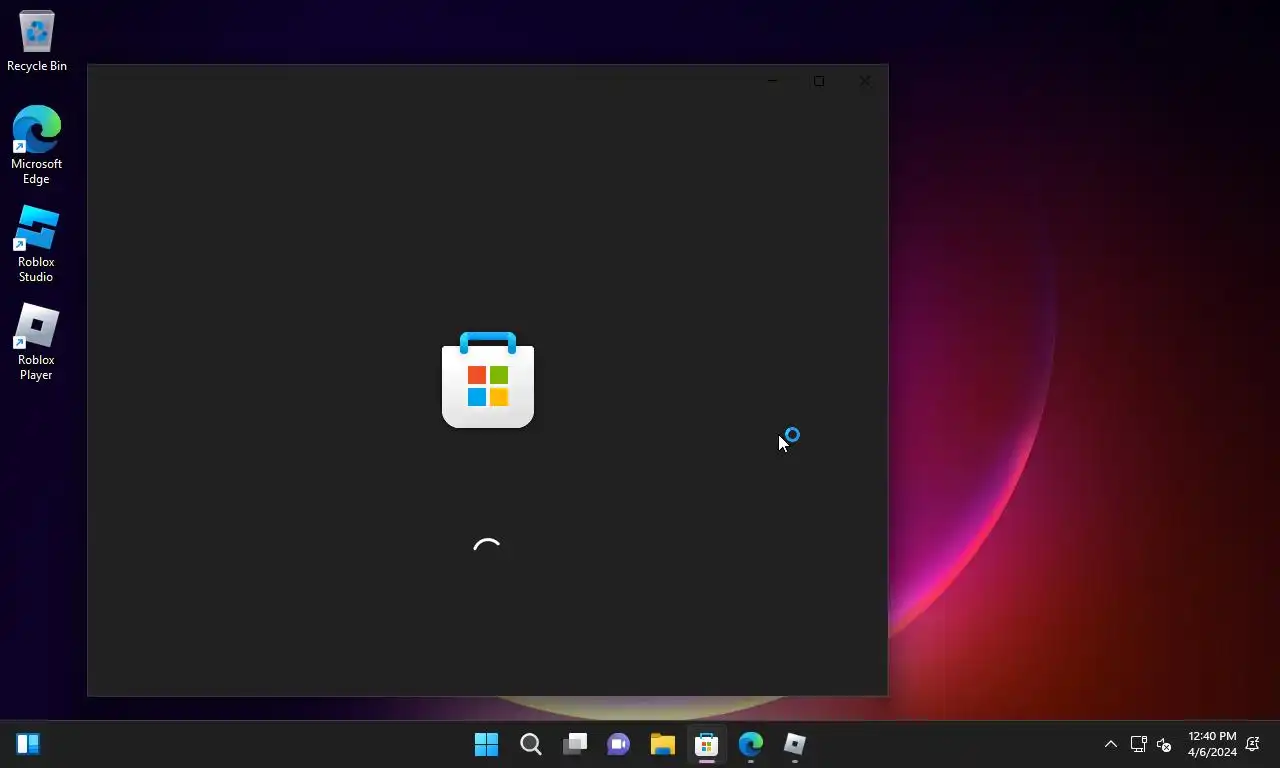The image size is (1280, 768).
Task: Open the notification center icon
Action: pyautogui.click(x=1253, y=744)
